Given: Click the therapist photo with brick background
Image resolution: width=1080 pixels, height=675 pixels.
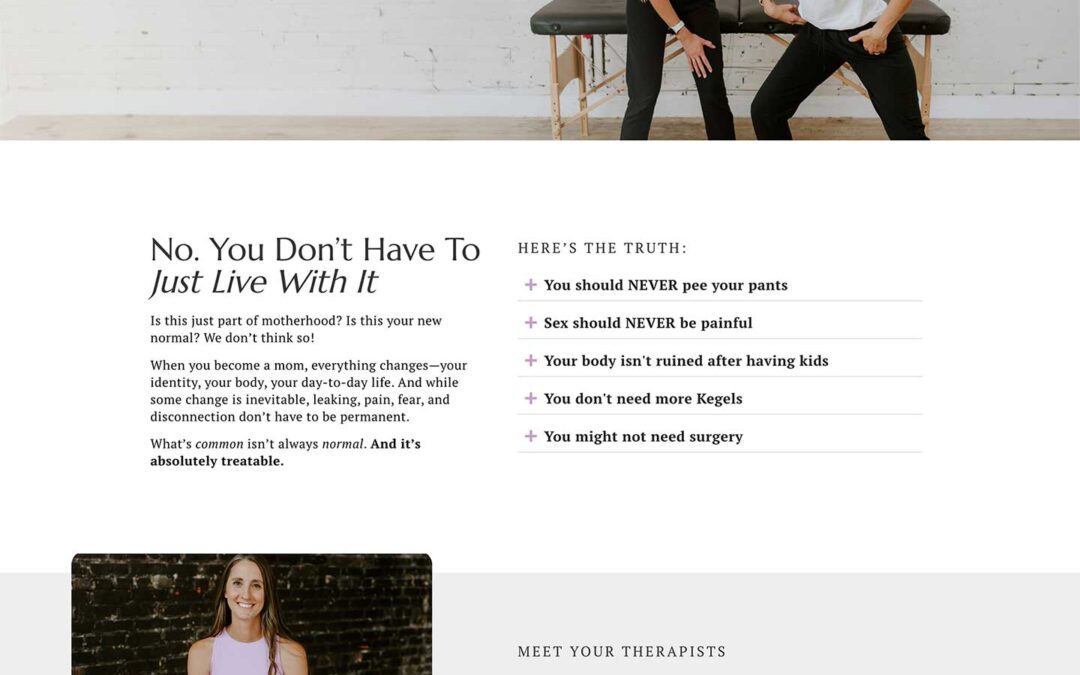Looking at the screenshot, I should [251, 614].
